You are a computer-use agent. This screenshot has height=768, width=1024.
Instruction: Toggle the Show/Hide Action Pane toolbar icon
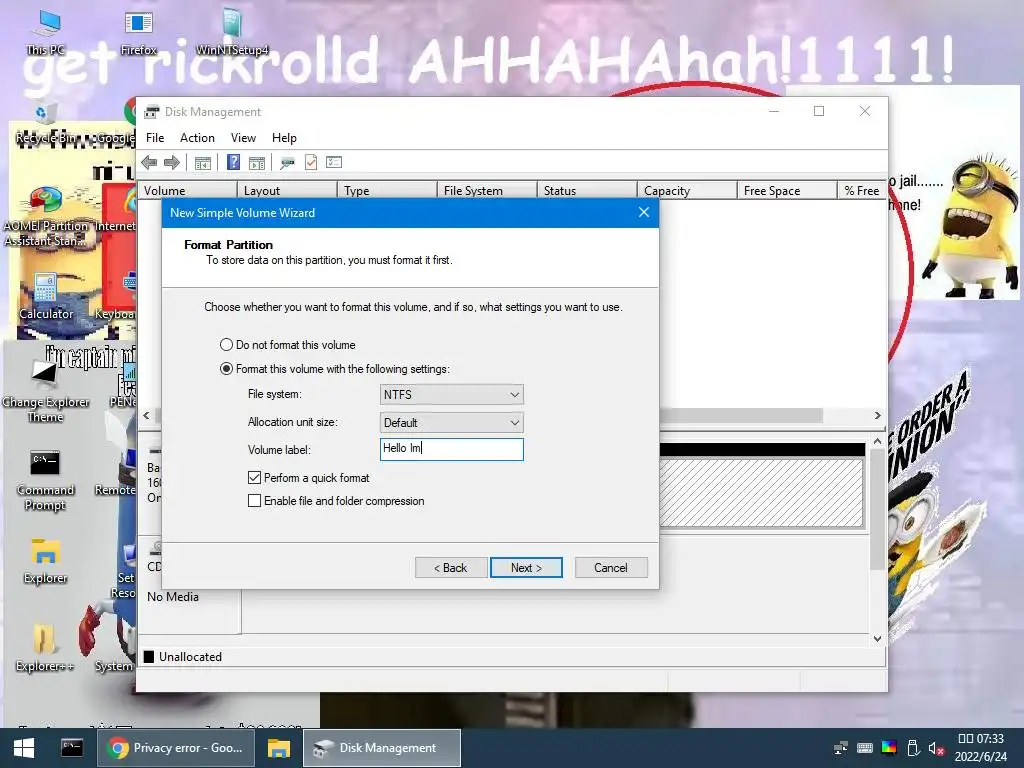[x=257, y=163]
